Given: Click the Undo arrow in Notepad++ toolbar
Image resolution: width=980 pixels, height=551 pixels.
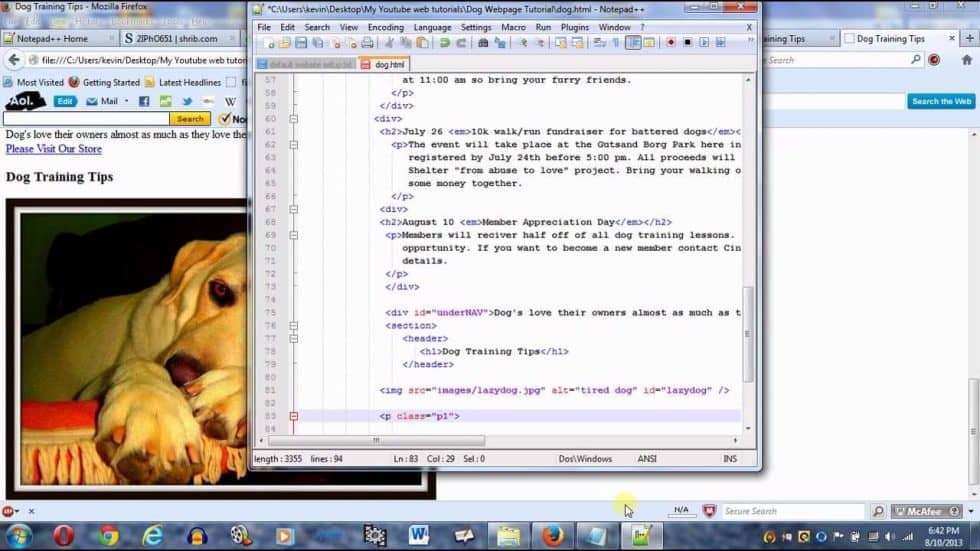Looking at the screenshot, I should 445,43.
